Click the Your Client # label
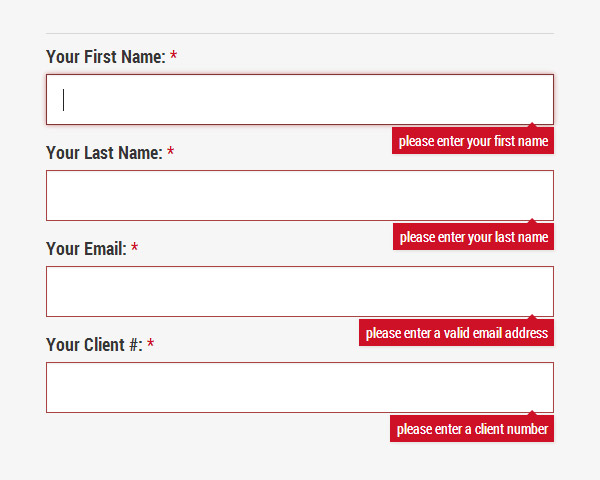Screen dimensions: 600x480 (95, 344)
